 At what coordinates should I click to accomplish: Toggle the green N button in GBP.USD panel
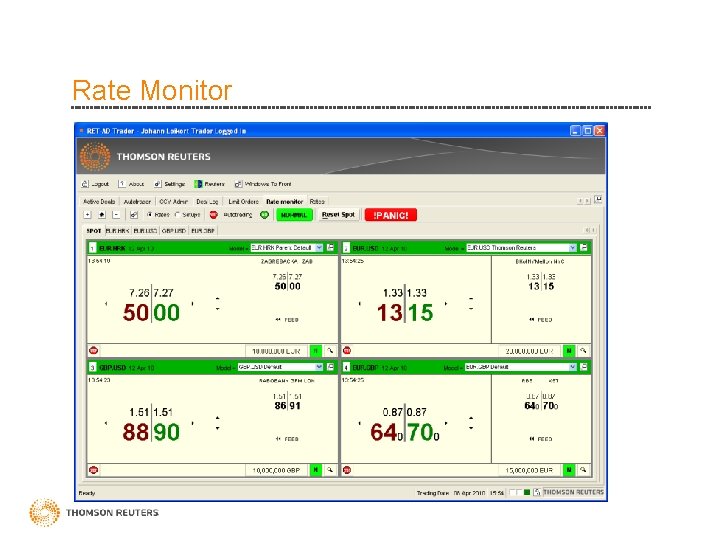click(316, 471)
